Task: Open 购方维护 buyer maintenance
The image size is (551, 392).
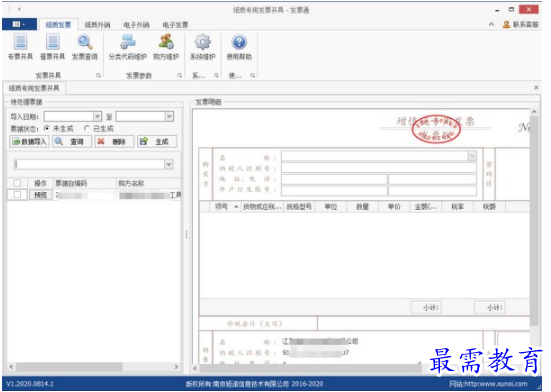Action: point(166,47)
